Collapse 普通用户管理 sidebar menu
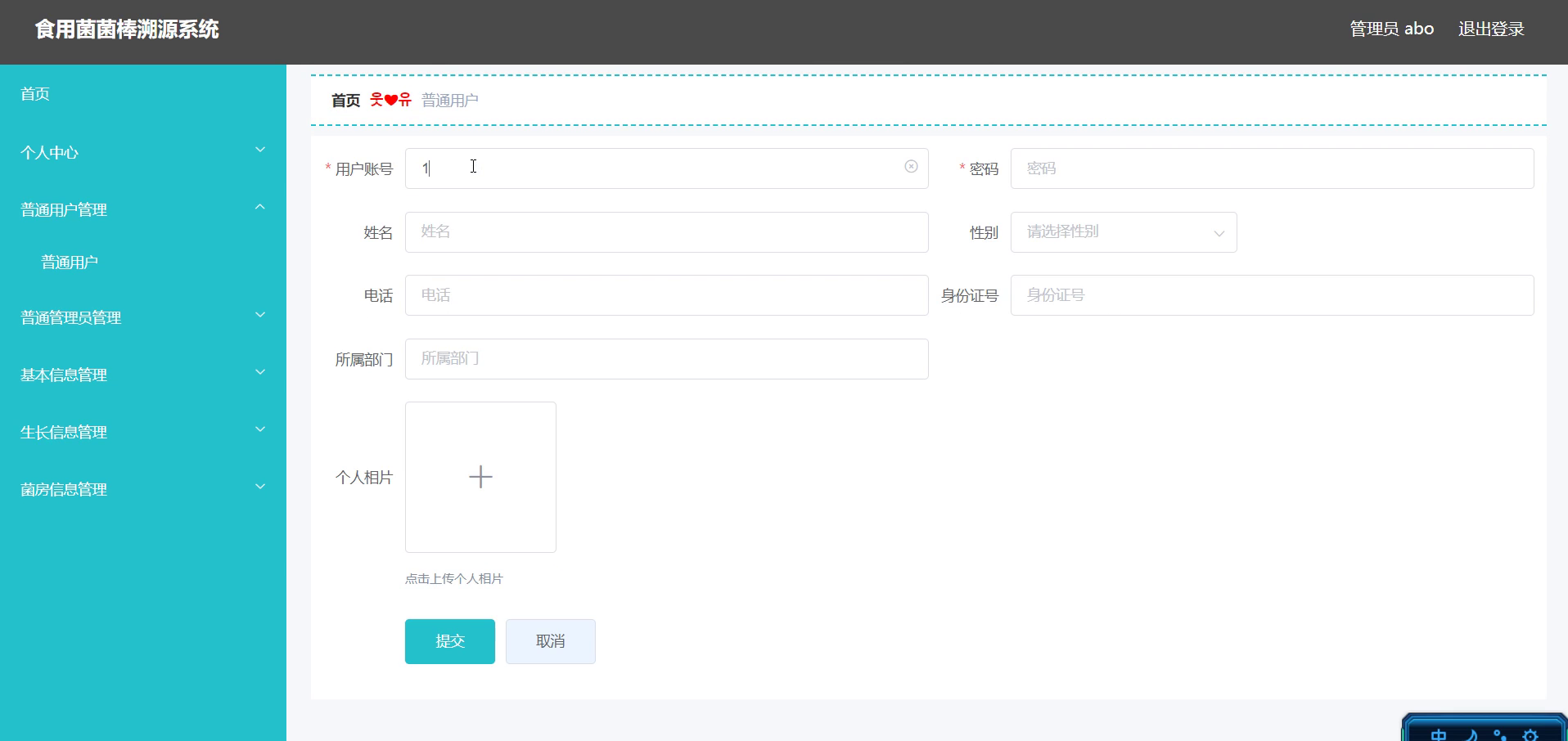 (143, 209)
